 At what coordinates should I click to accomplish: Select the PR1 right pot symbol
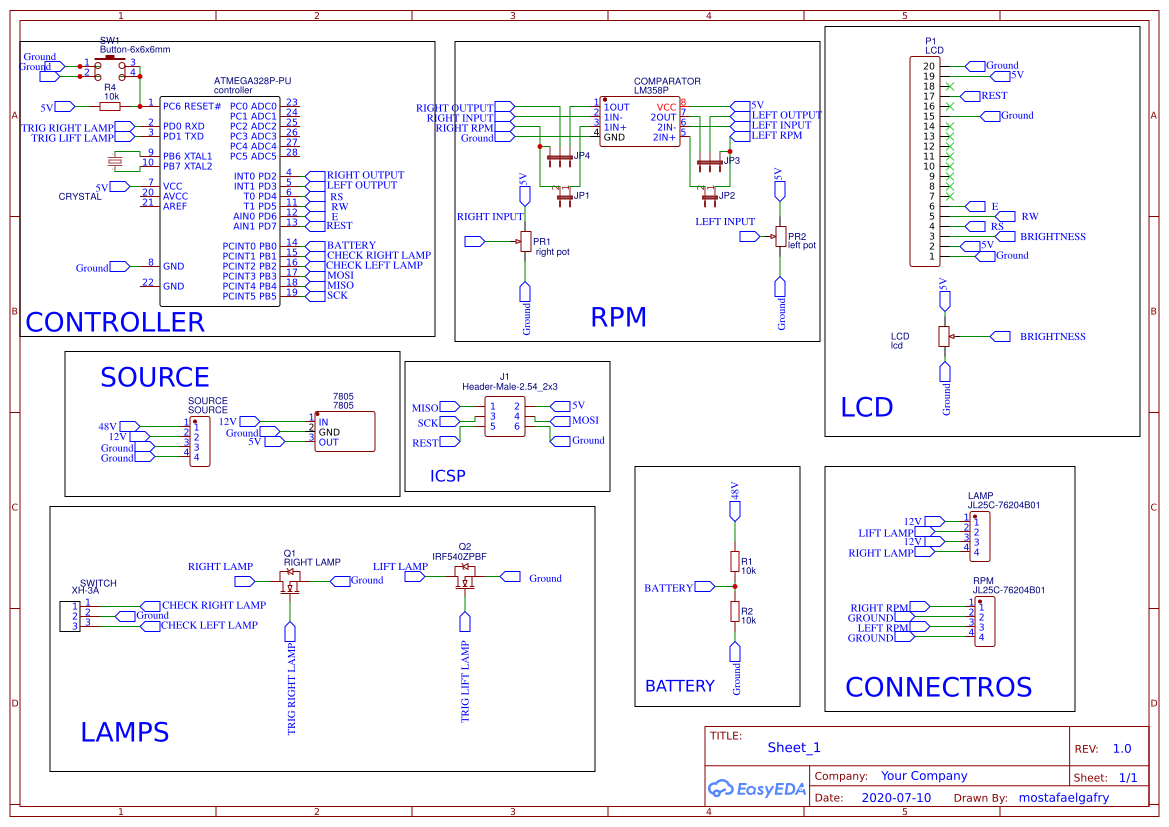(528, 240)
